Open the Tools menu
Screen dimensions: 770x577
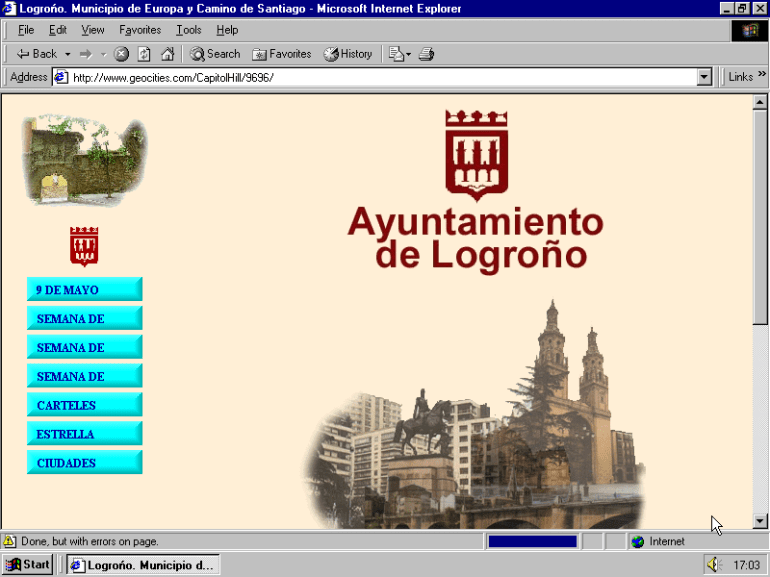coord(188,30)
